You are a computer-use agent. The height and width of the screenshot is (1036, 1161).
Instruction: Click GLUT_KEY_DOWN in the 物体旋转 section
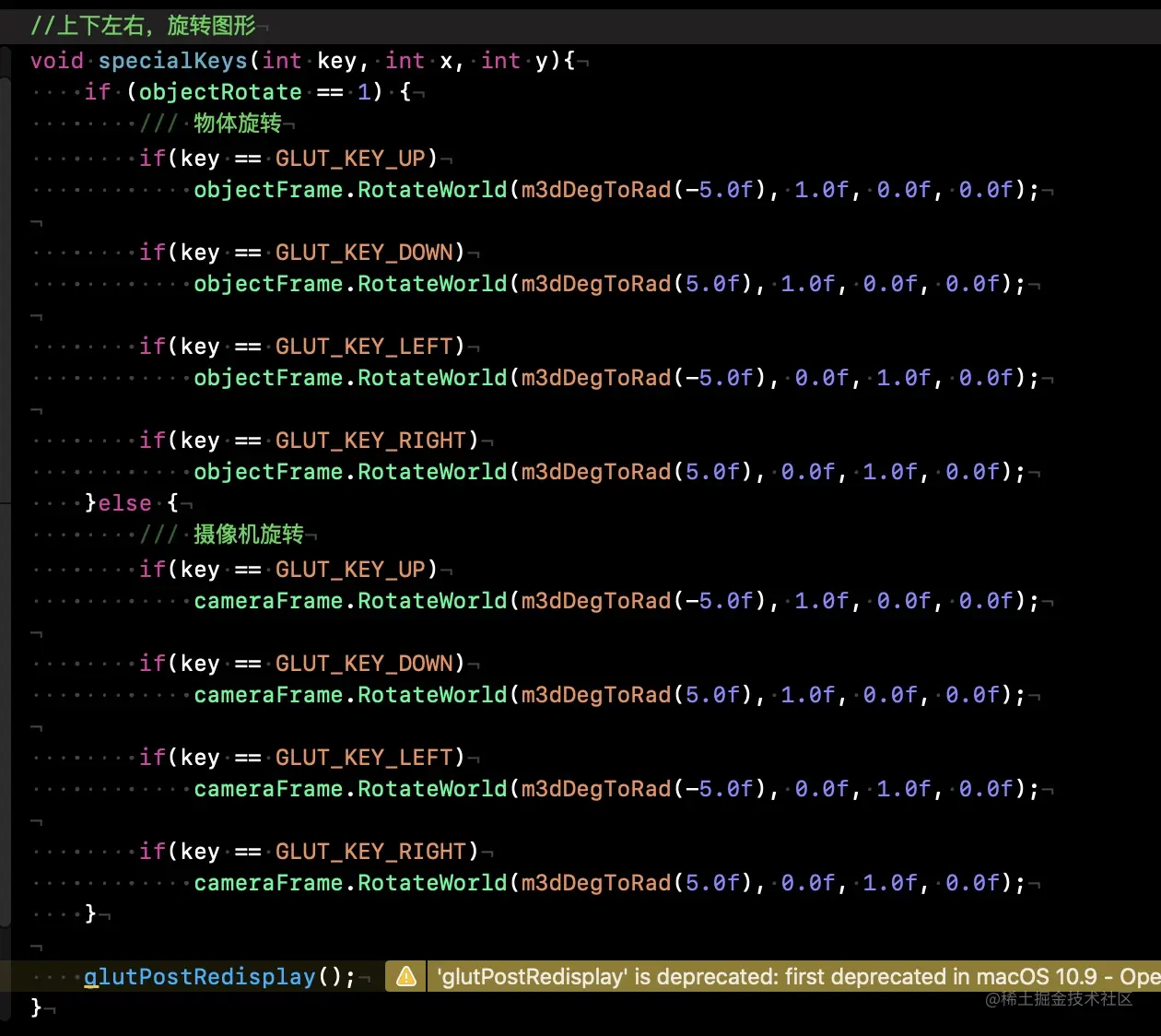tap(364, 253)
